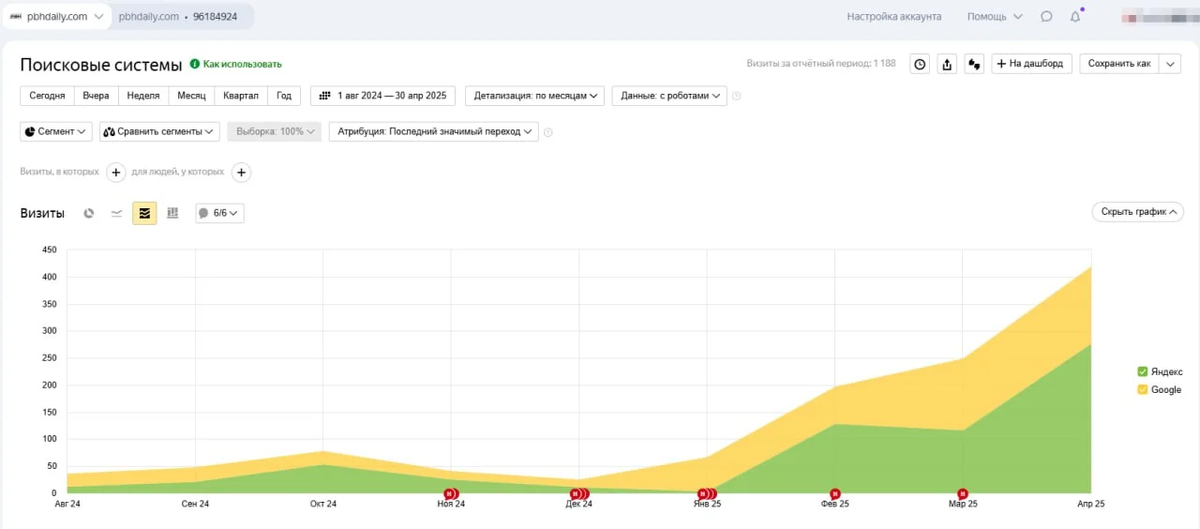The height and width of the screenshot is (529, 1200).
Task: Uncheck the Яндекс legend checkbox
Action: pyautogui.click(x=1142, y=371)
